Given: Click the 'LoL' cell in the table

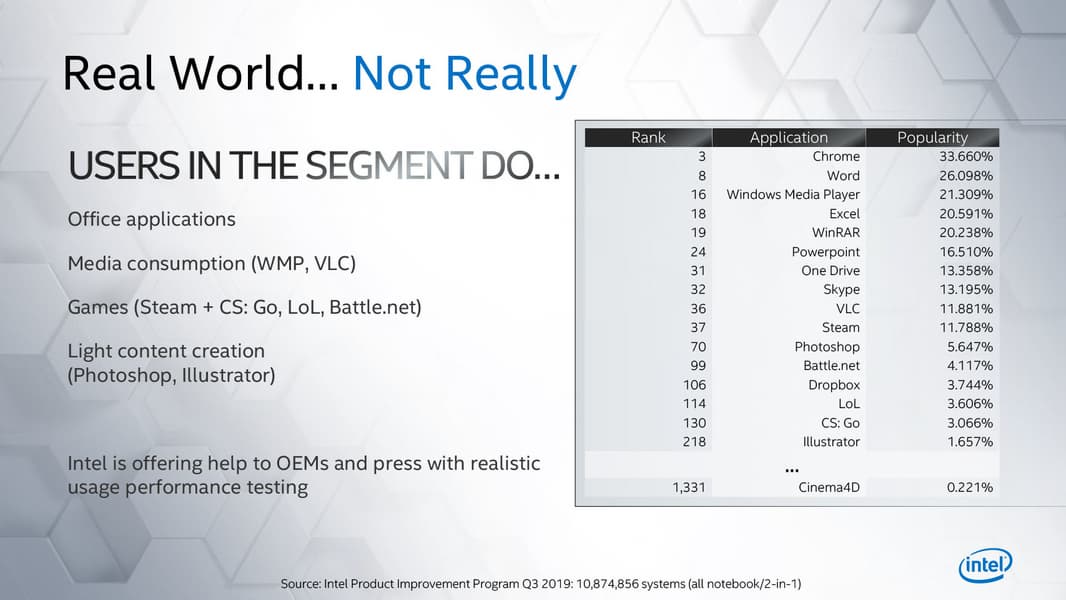Looking at the screenshot, I should click(x=848, y=404).
